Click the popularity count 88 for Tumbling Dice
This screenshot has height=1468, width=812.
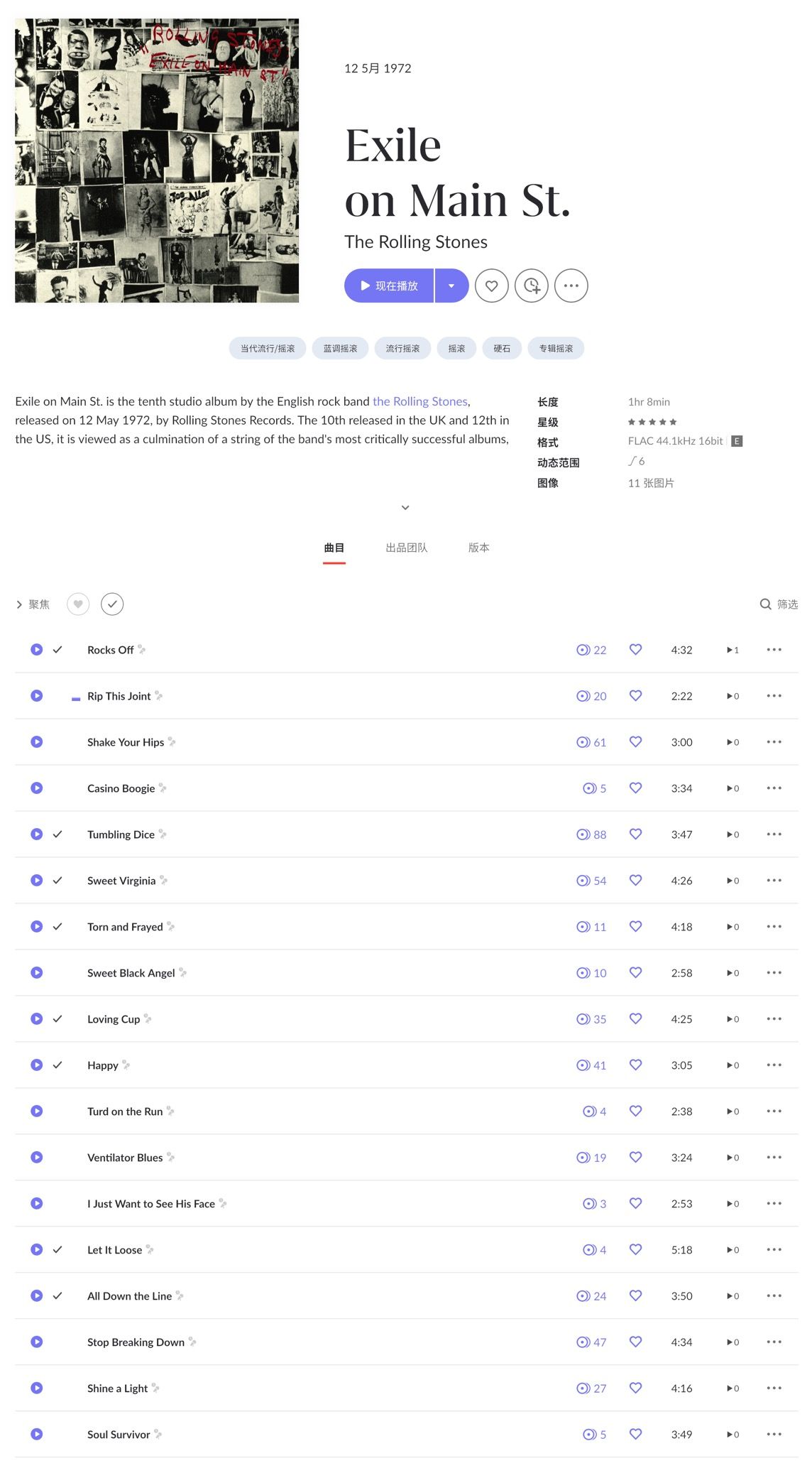pyautogui.click(x=591, y=834)
